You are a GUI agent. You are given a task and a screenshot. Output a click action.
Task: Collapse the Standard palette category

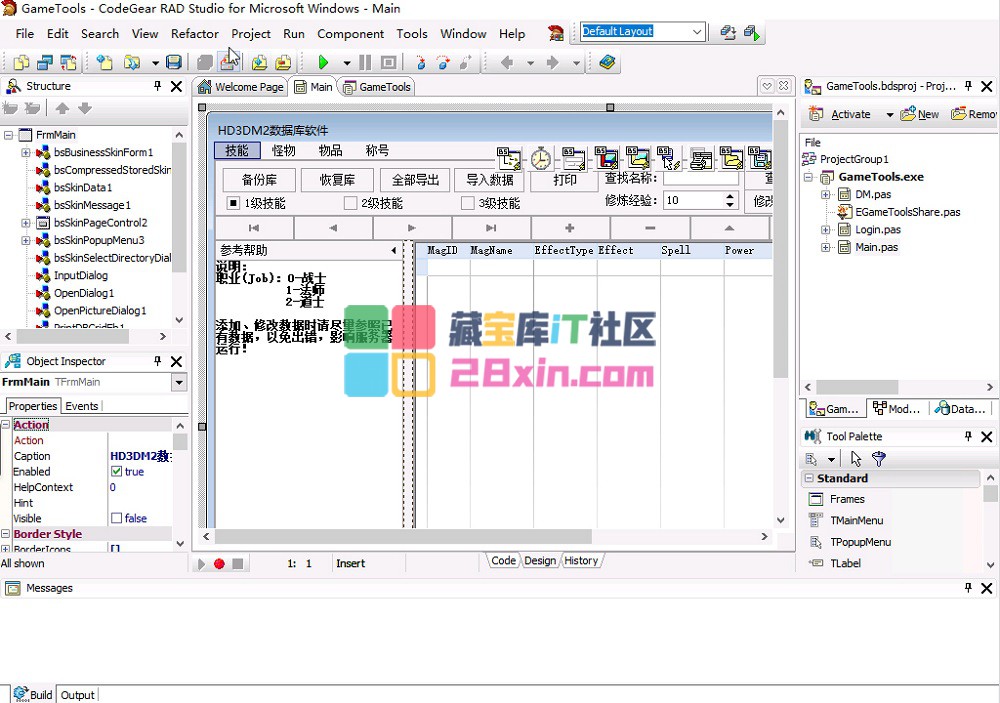pos(809,478)
